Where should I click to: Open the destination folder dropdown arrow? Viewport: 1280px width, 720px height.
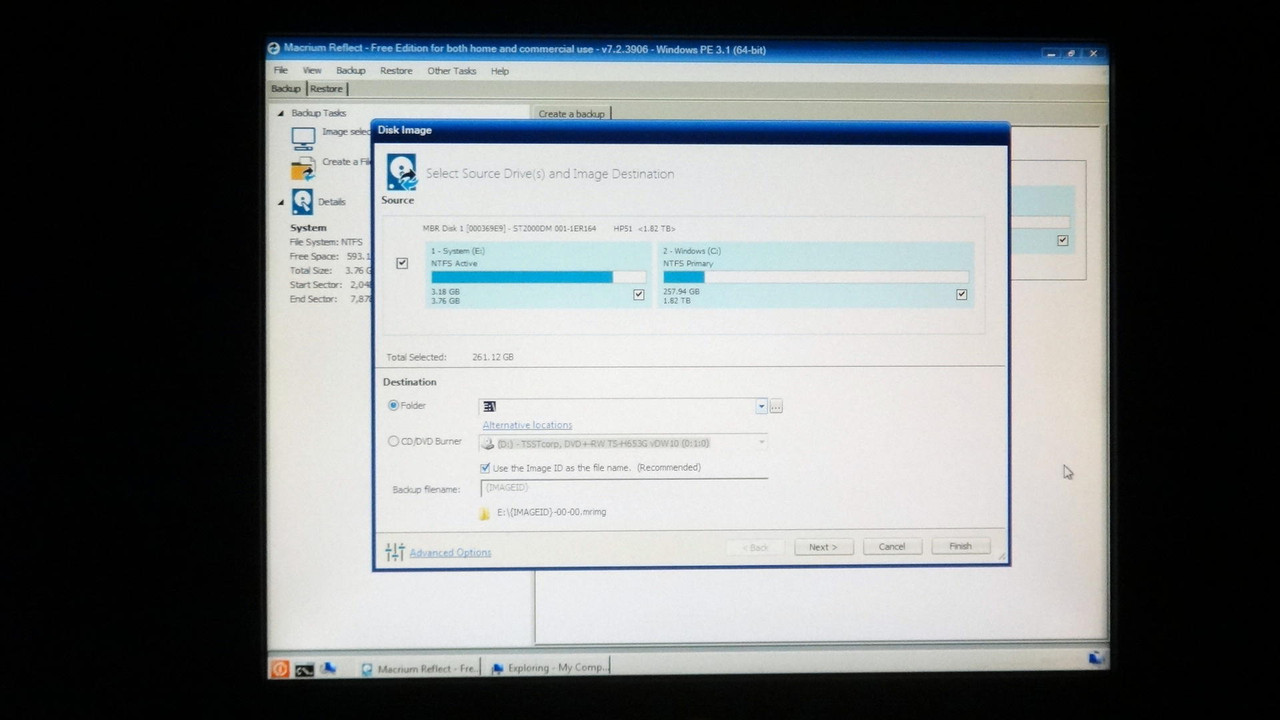(x=761, y=406)
